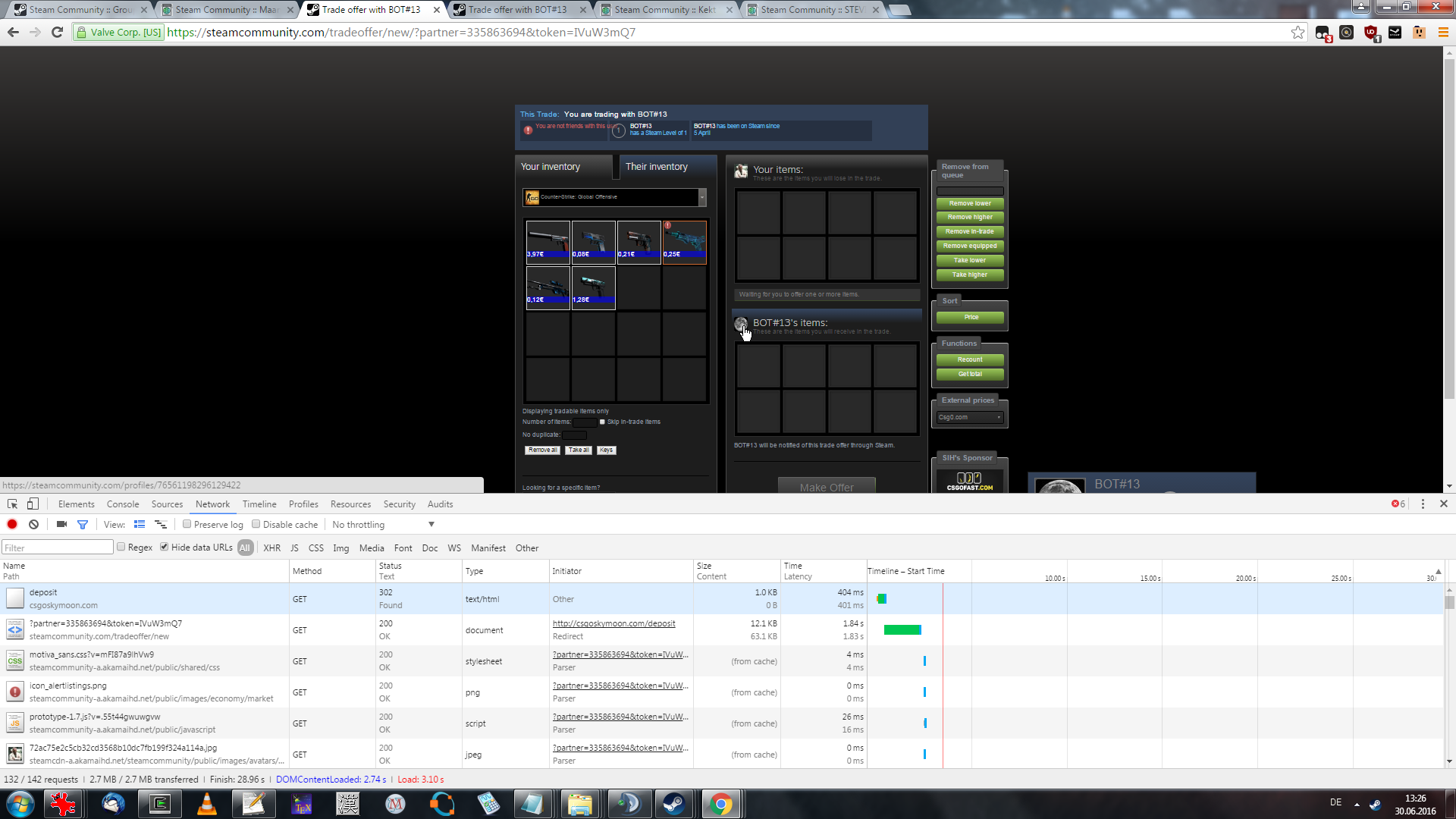Toggle the network filter funnel icon

pos(83,525)
